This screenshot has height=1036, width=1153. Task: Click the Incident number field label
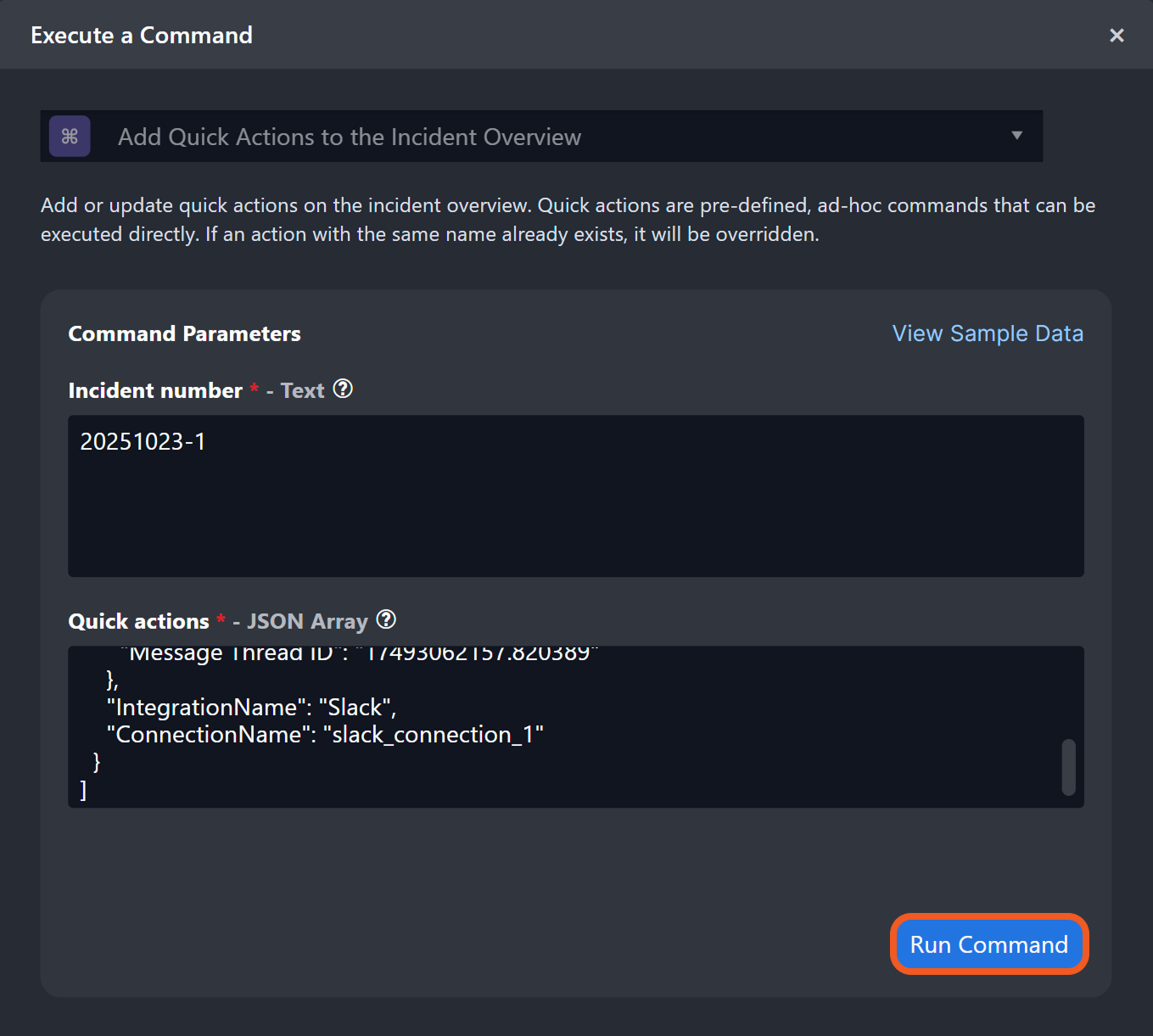[155, 390]
